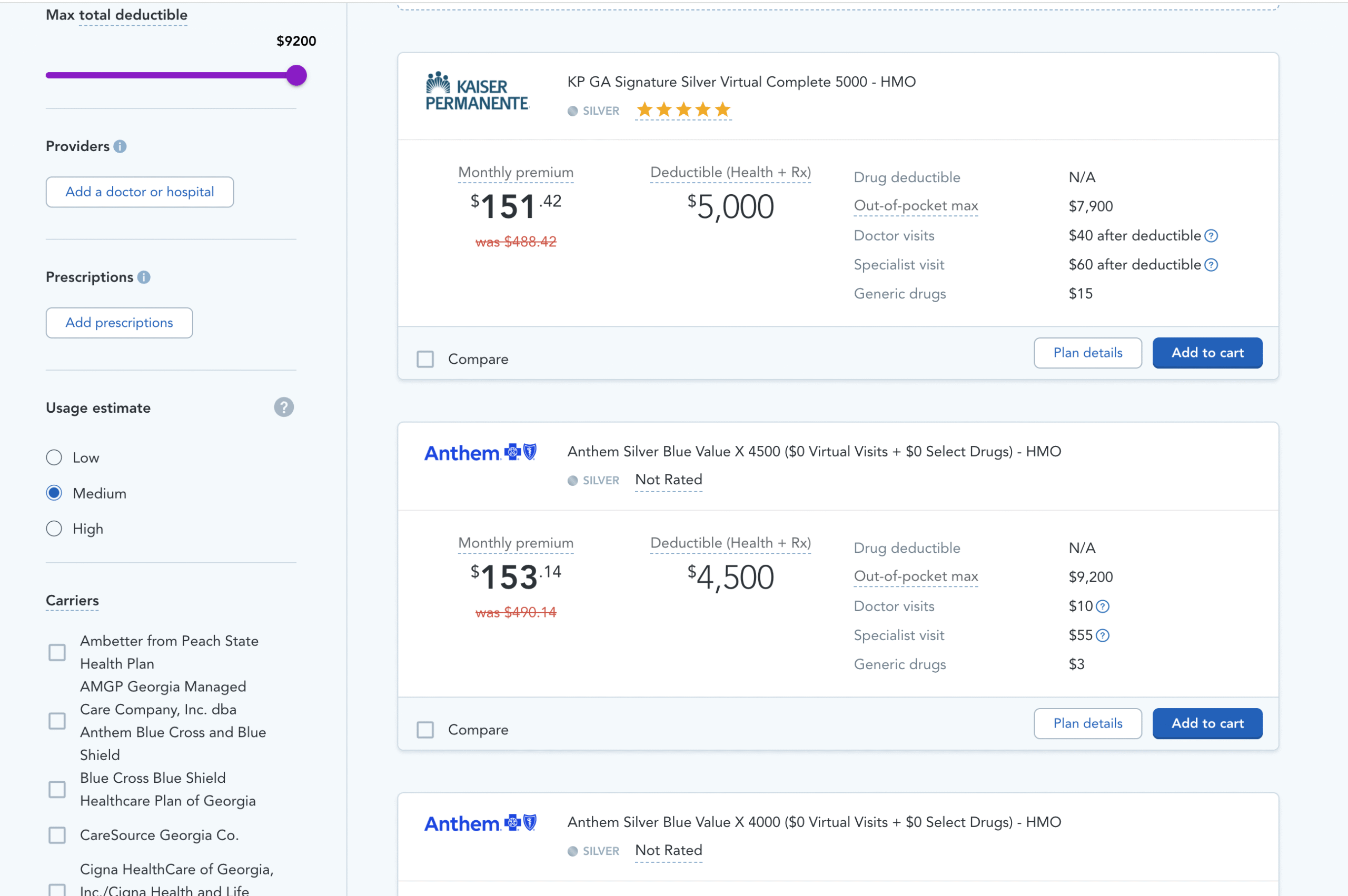
Task: Click help icon beside $40 after deductible
Action: coord(1211,236)
